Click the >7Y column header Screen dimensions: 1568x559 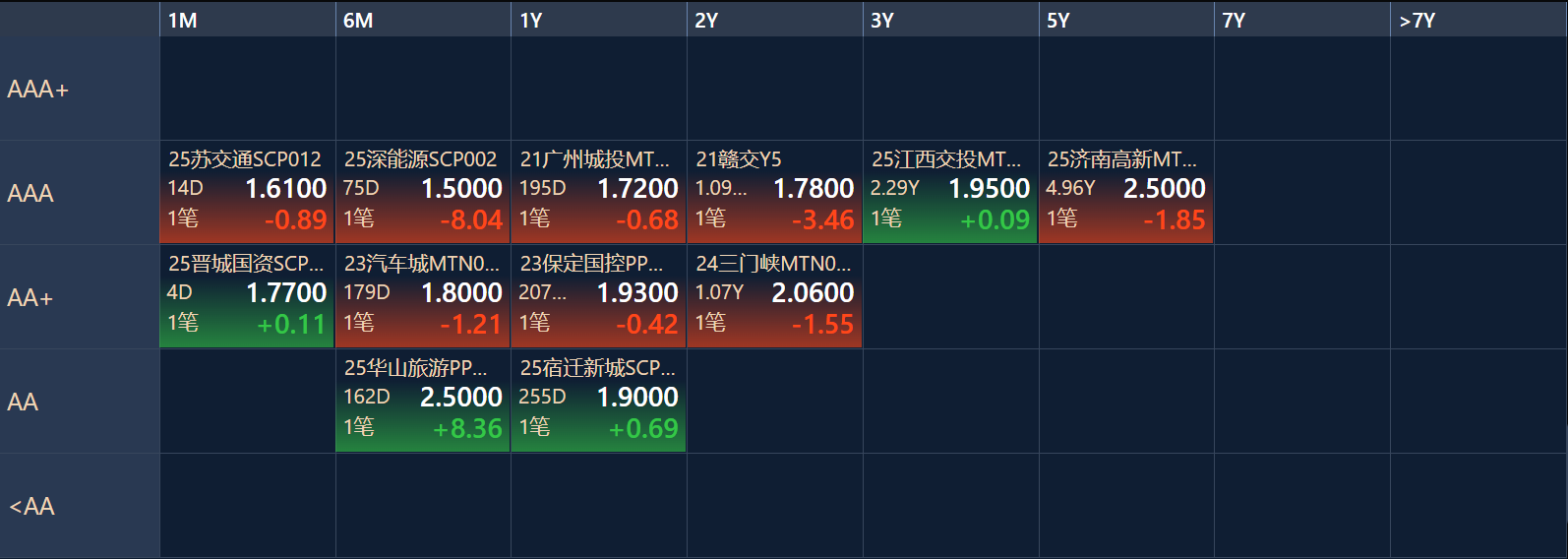pos(1478,20)
